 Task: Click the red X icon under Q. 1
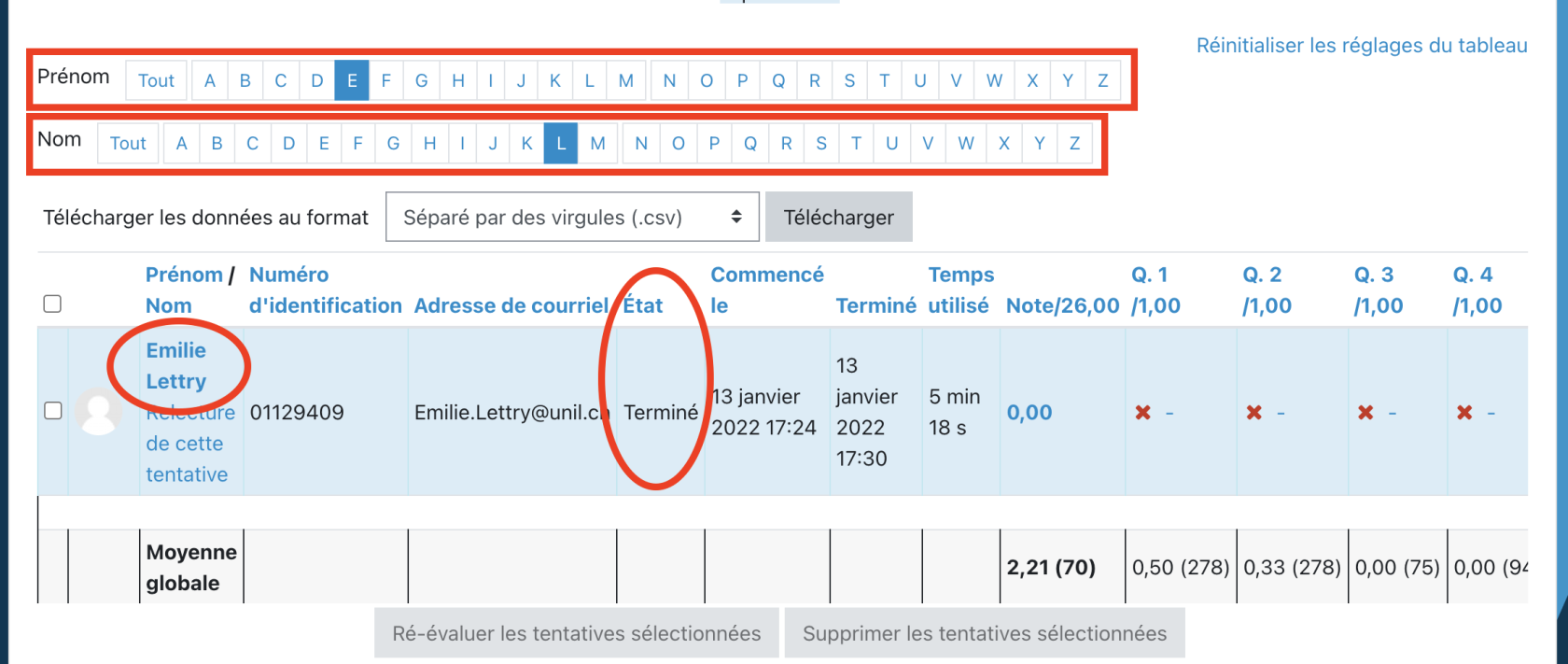(1142, 413)
